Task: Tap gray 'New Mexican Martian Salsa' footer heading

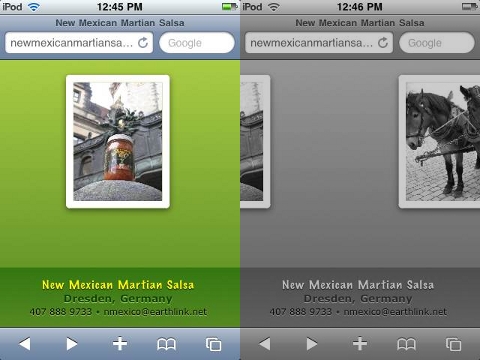Action: pyautogui.click(x=358, y=285)
